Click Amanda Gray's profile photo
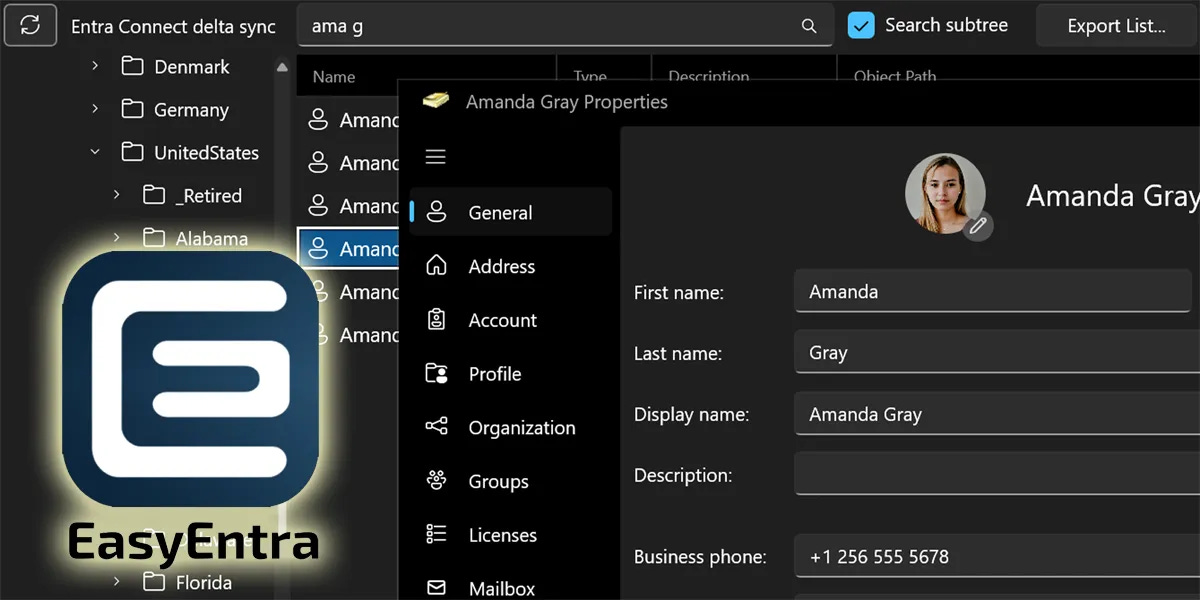 point(944,193)
